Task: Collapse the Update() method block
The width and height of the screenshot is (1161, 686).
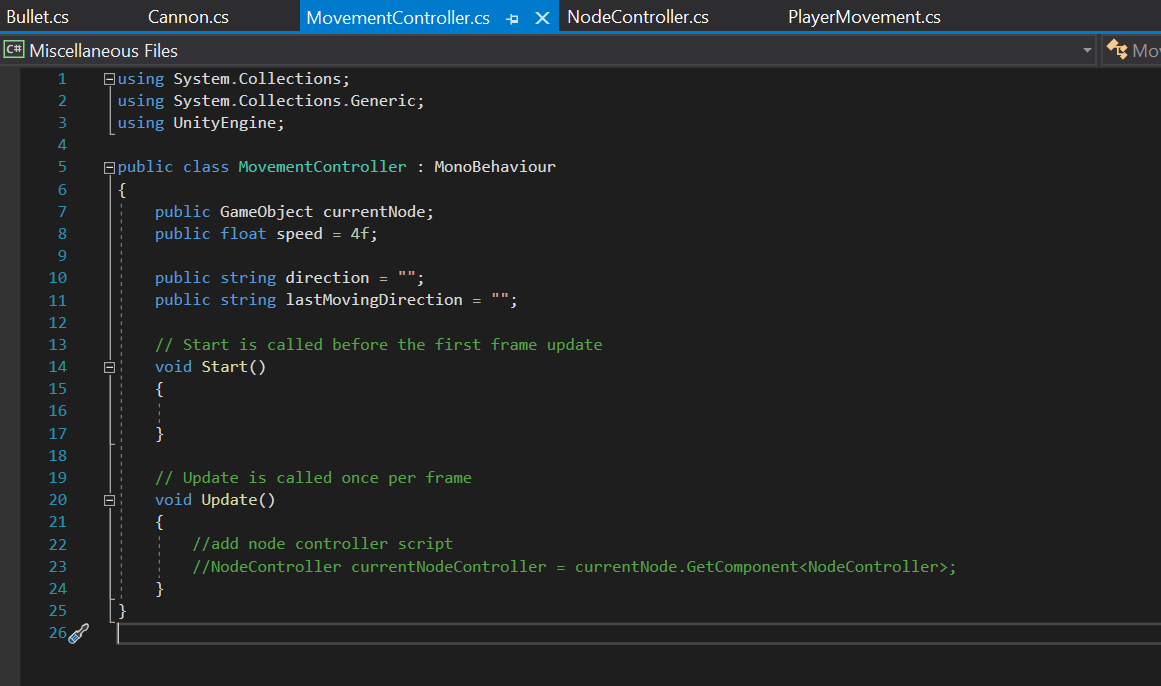Action: (x=109, y=501)
